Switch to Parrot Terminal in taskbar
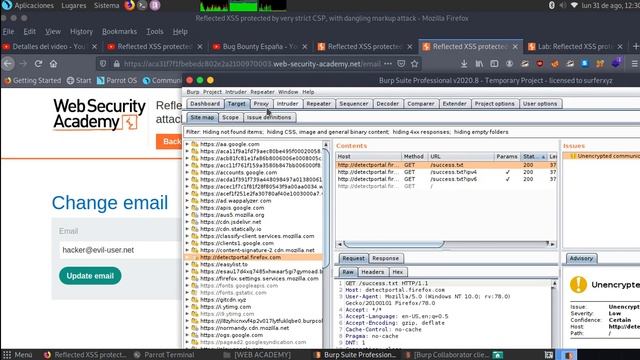Screen dimensions: 640x360 pyautogui.click(x=165, y=355)
